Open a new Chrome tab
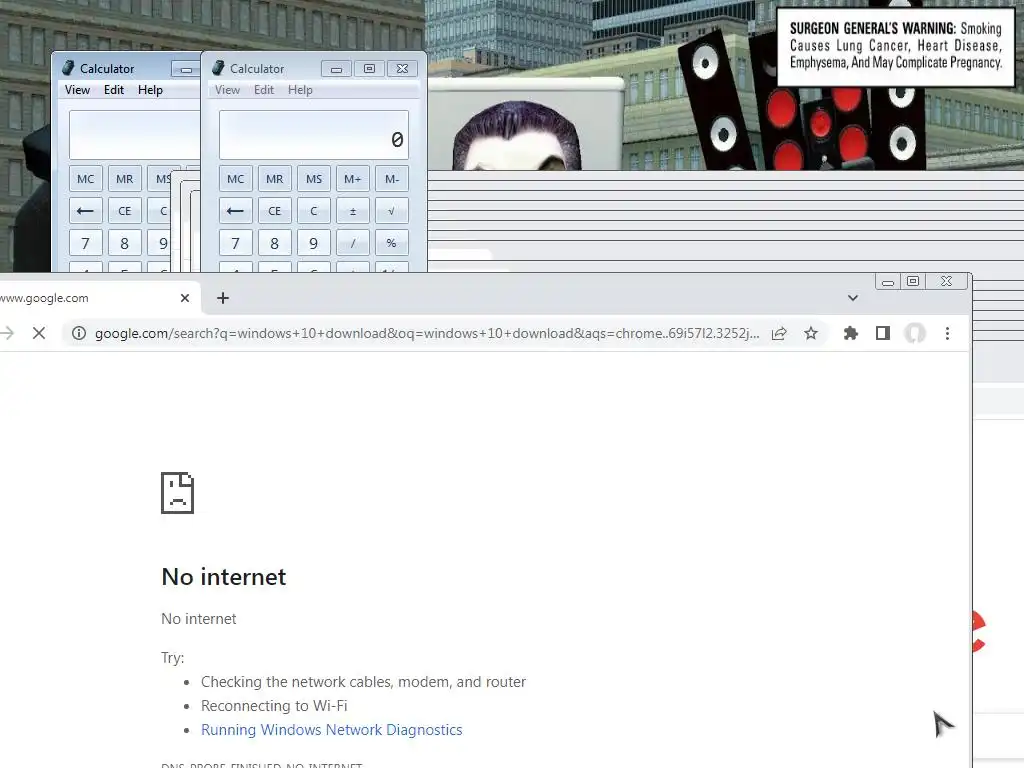1024x768 pixels. (223, 298)
